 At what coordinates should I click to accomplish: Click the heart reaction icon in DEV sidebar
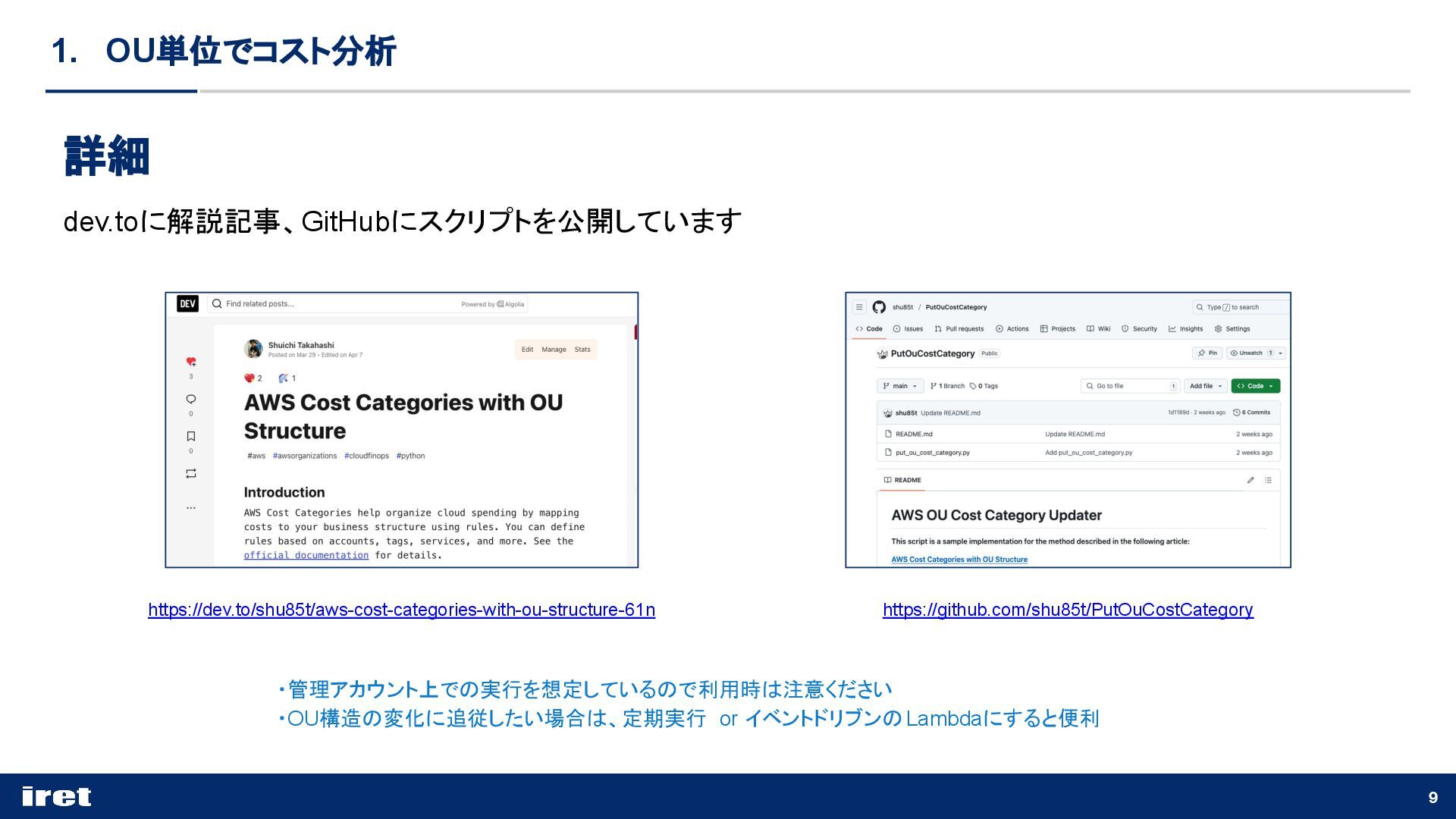coord(191,362)
